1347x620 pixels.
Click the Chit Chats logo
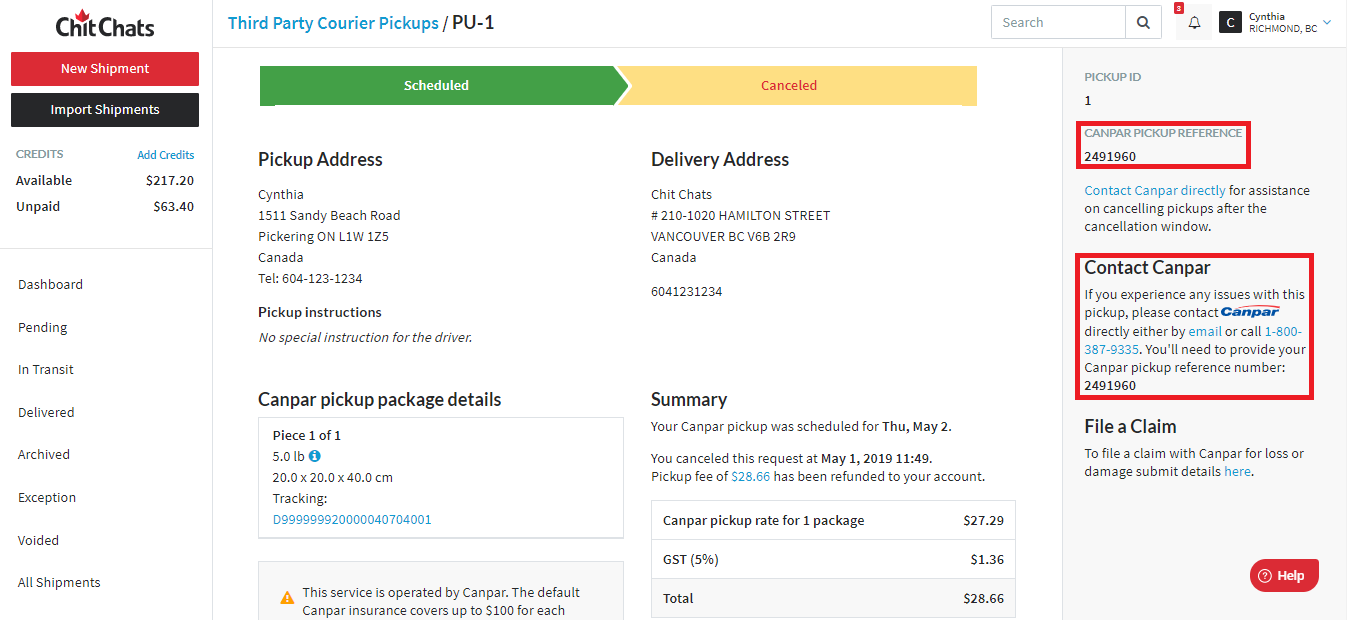point(104,24)
